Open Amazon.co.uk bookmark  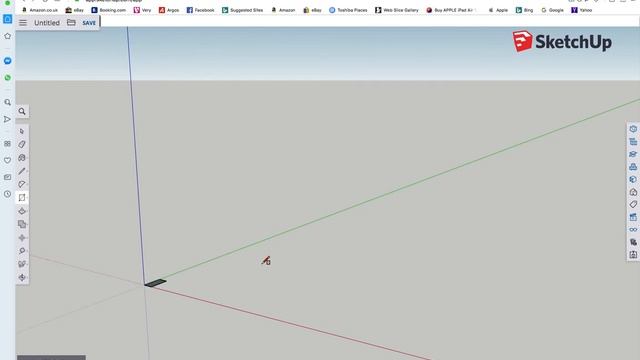click(40, 10)
